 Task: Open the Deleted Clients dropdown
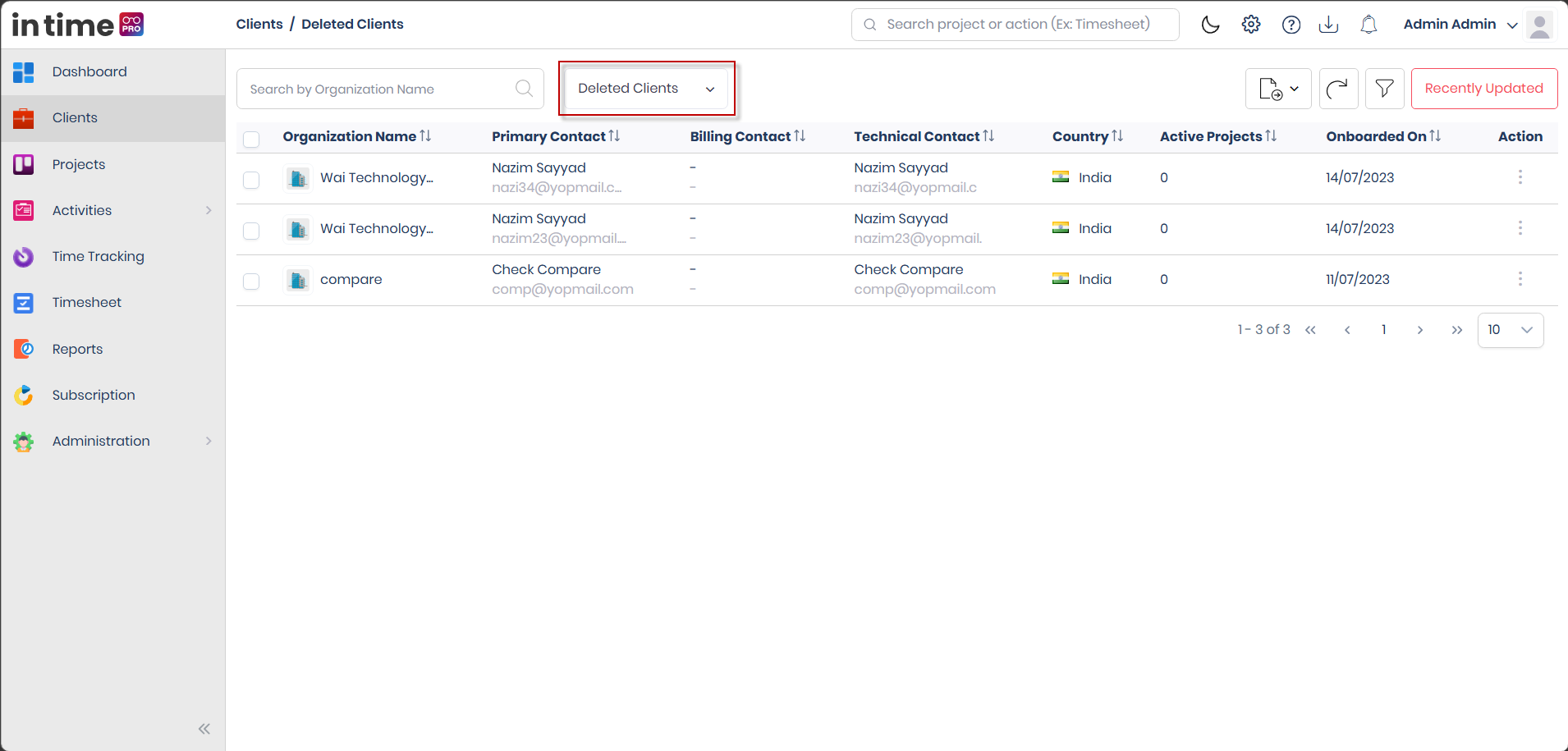coord(646,89)
